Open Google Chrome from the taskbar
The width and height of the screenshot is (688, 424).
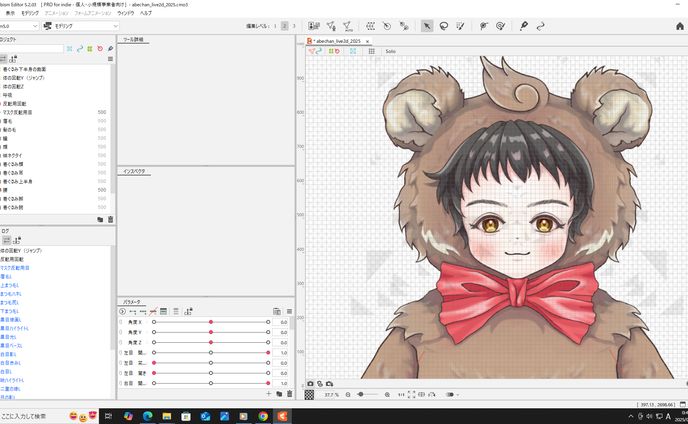coord(263,416)
